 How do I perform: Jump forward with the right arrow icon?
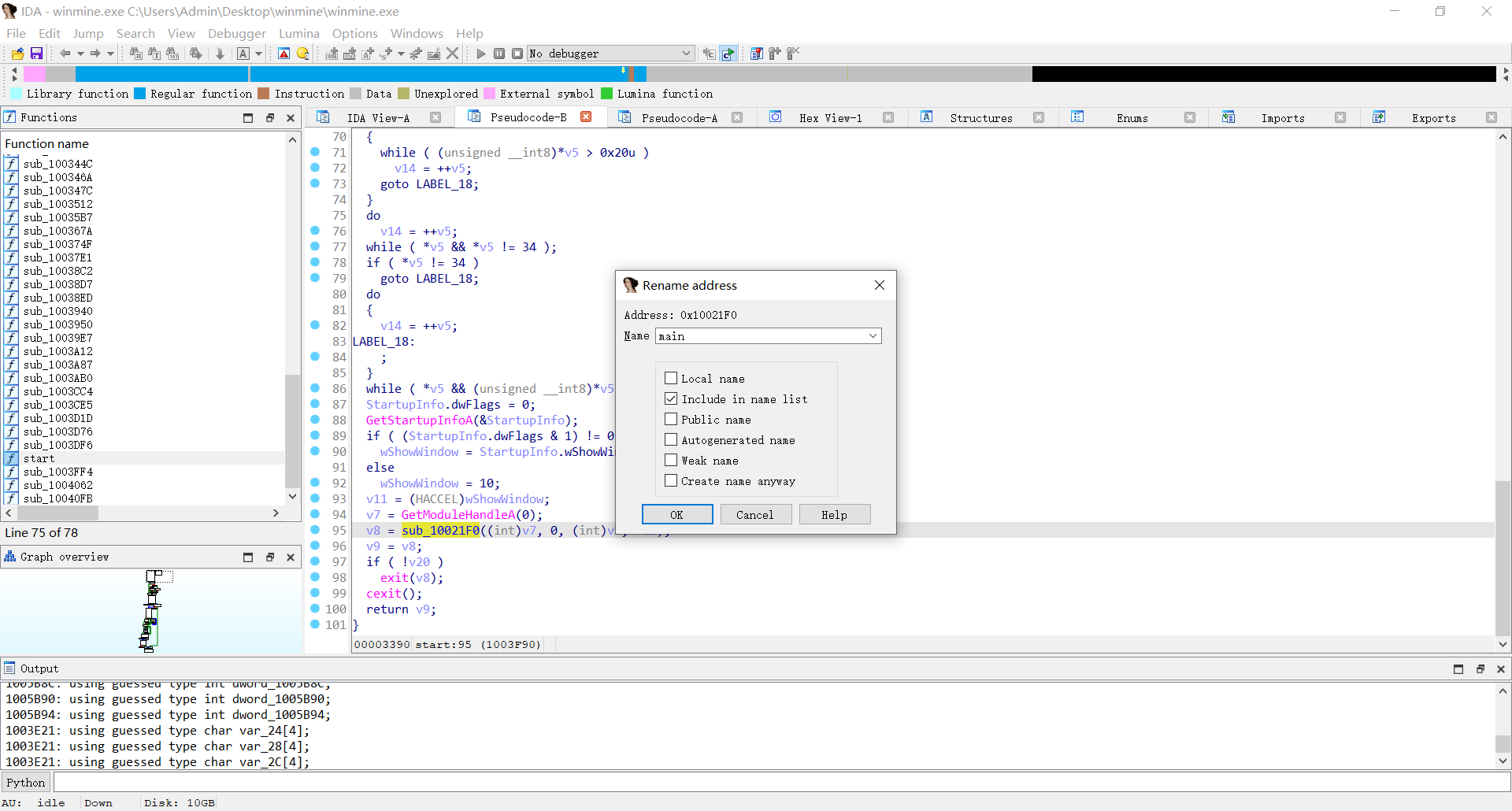[95, 54]
